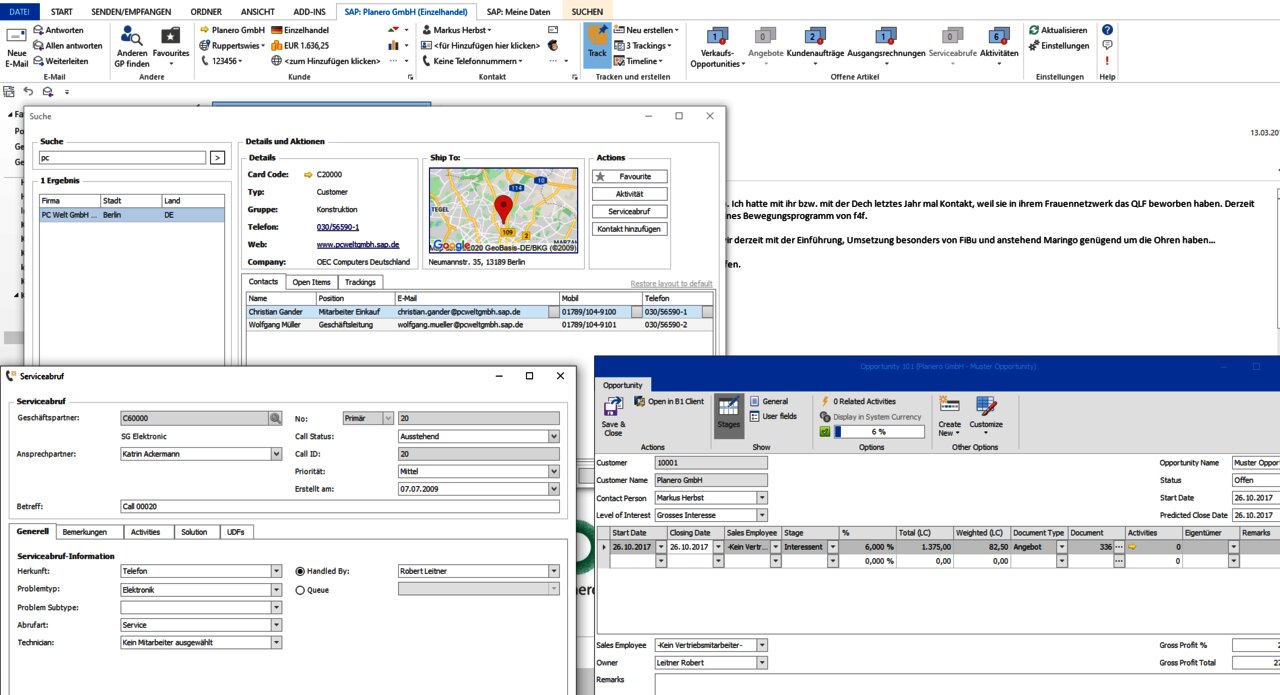Click the Aktivitäten icon showing 6
The height and width of the screenshot is (695, 1280).
tap(998, 38)
